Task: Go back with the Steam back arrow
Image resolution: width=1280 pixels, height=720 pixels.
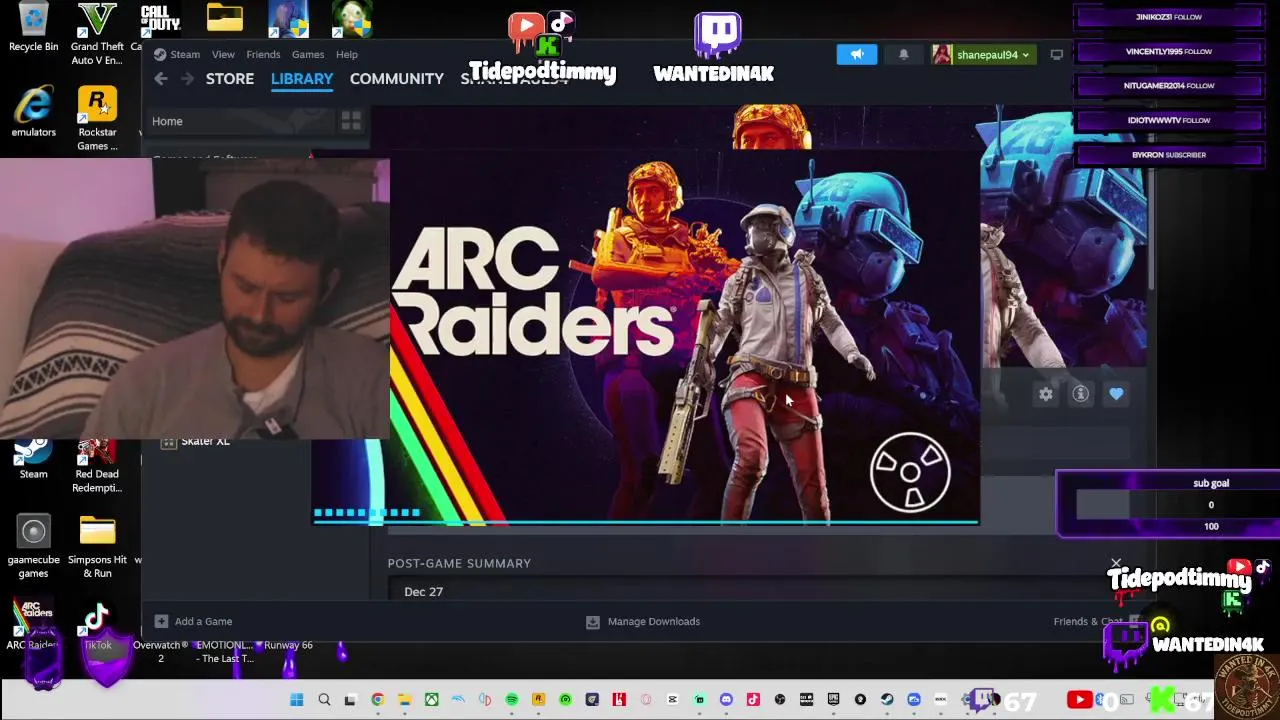Action: pos(161,78)
